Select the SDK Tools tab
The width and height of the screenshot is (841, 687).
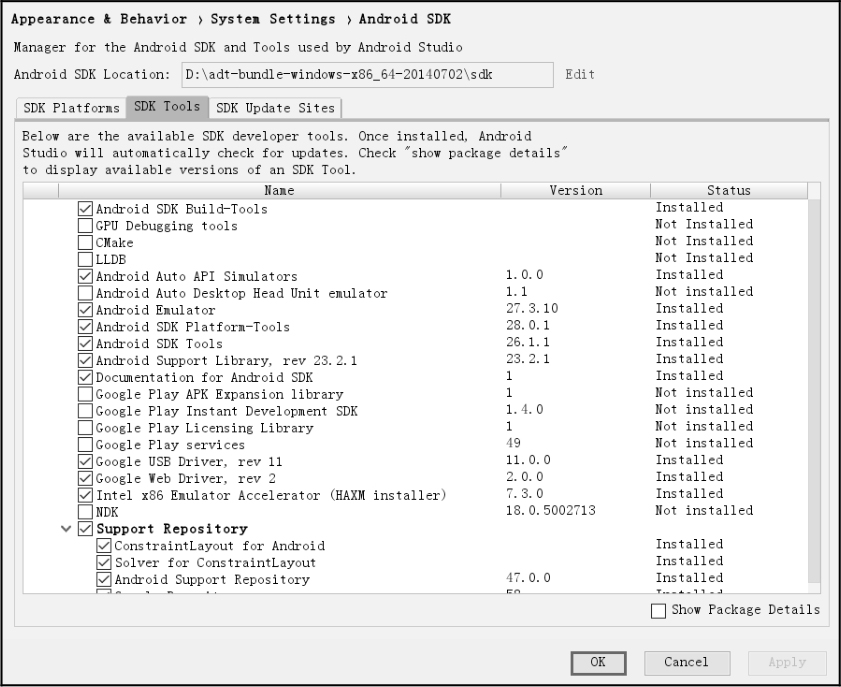pyautogui.click(x=166, y=107)
